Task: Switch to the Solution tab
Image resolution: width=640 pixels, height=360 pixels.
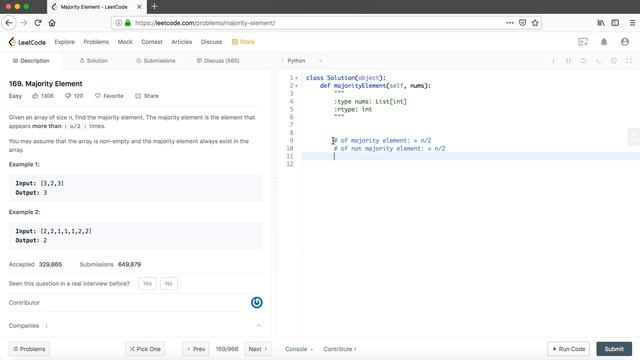Action: coord(93,61)
